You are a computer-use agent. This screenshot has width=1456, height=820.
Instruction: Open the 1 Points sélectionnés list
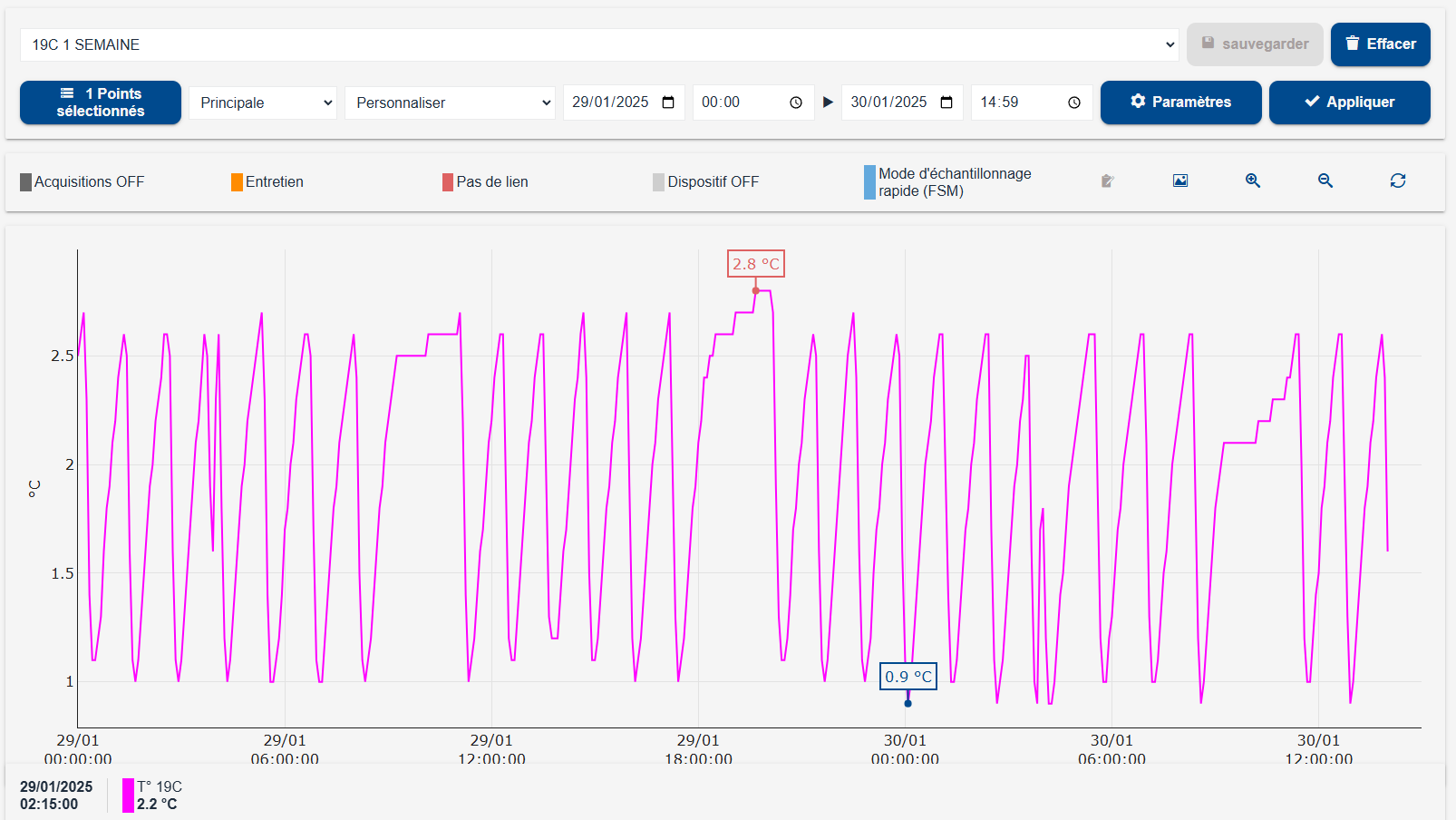(x=101, y=102)
